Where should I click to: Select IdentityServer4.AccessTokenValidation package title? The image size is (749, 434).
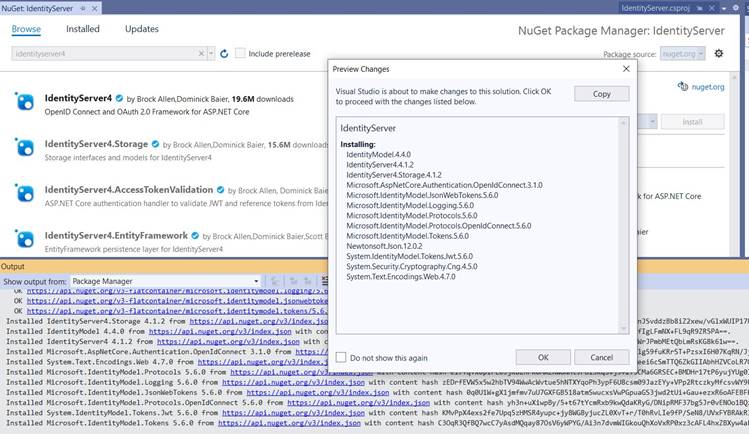point(128,190)
